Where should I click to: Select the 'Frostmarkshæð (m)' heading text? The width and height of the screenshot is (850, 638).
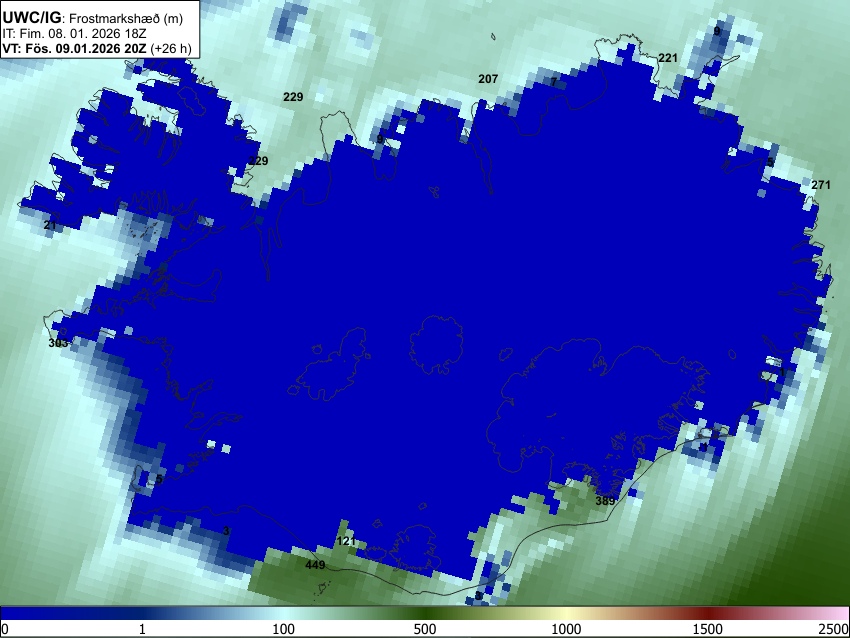[126, 18]
